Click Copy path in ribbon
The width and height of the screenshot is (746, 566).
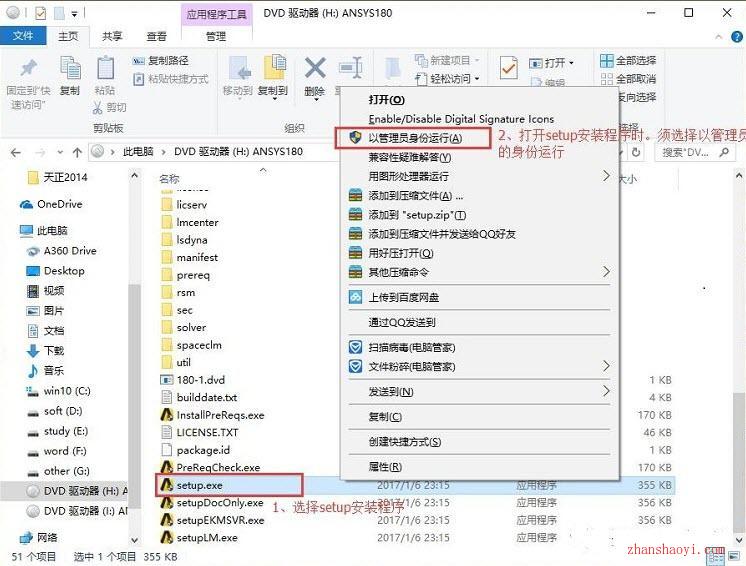tap(161, 61)
